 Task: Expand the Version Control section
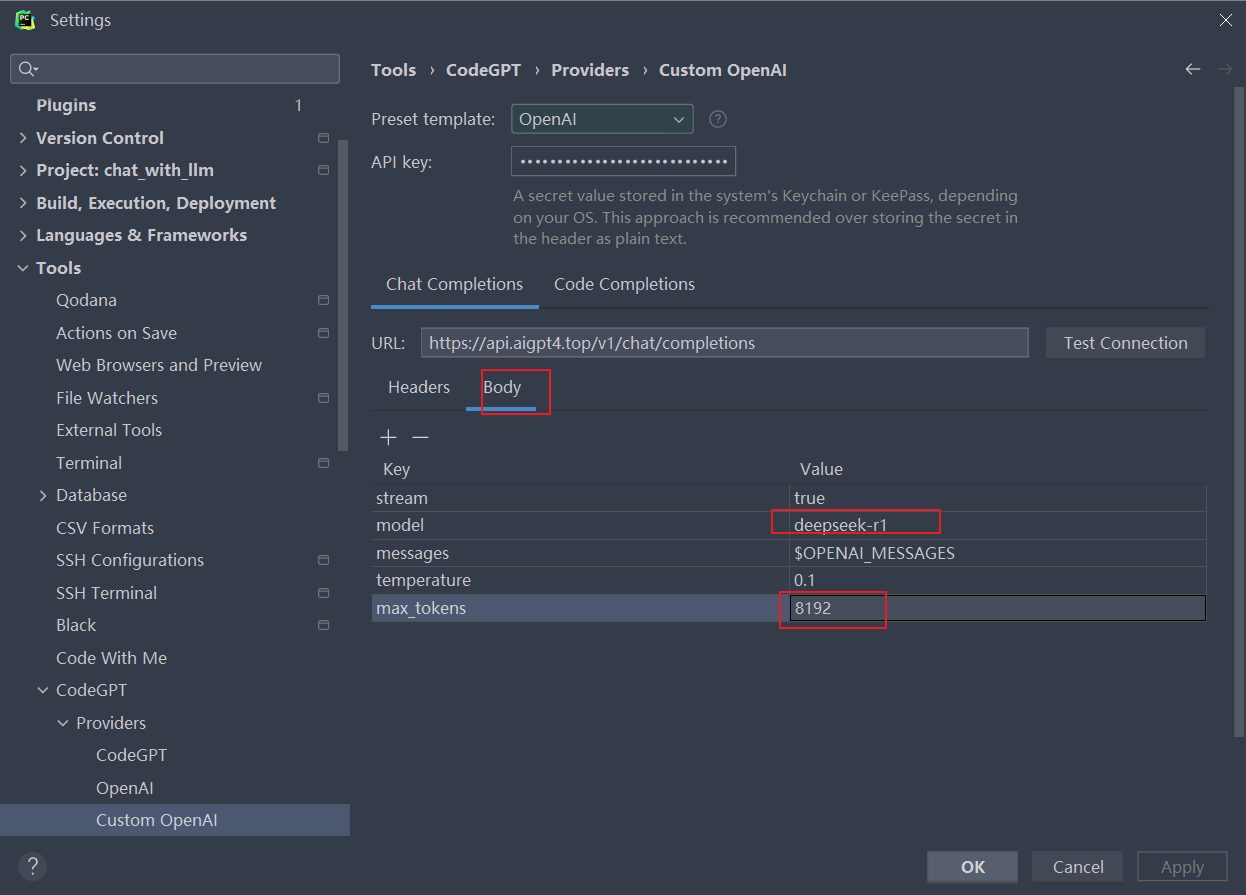23,138
